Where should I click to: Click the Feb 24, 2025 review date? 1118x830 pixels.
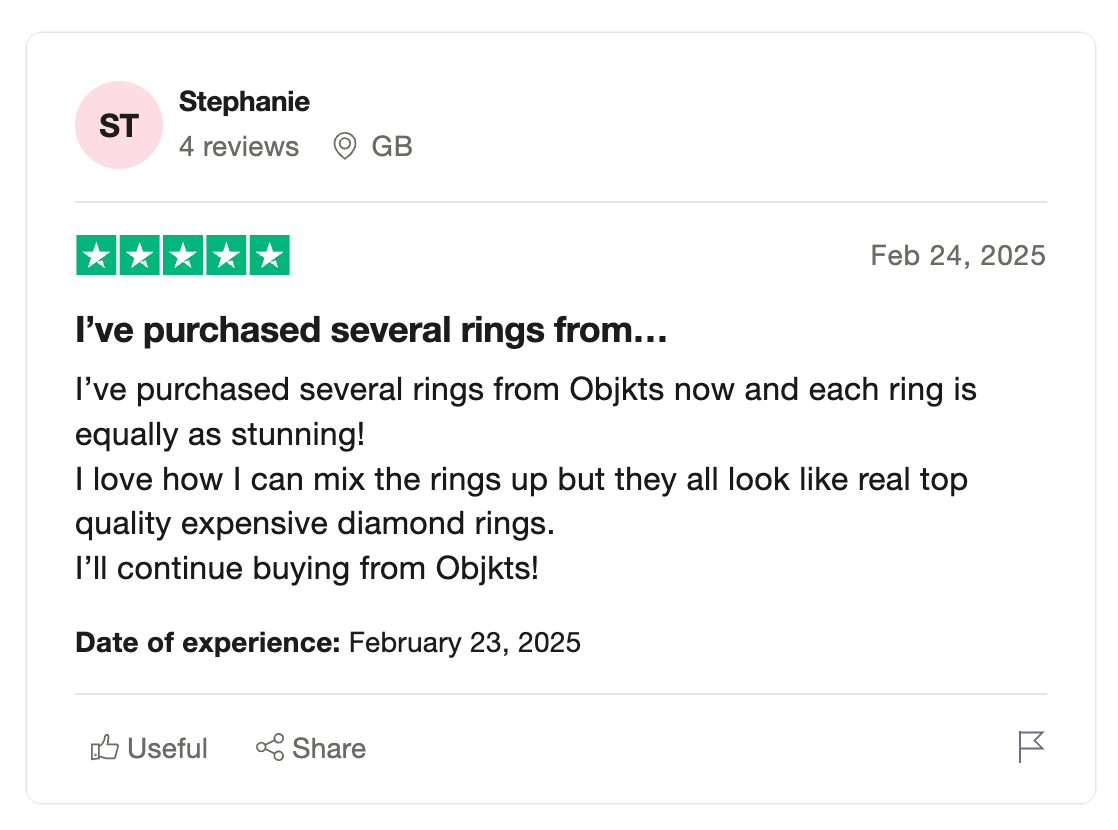pos(957,256)
